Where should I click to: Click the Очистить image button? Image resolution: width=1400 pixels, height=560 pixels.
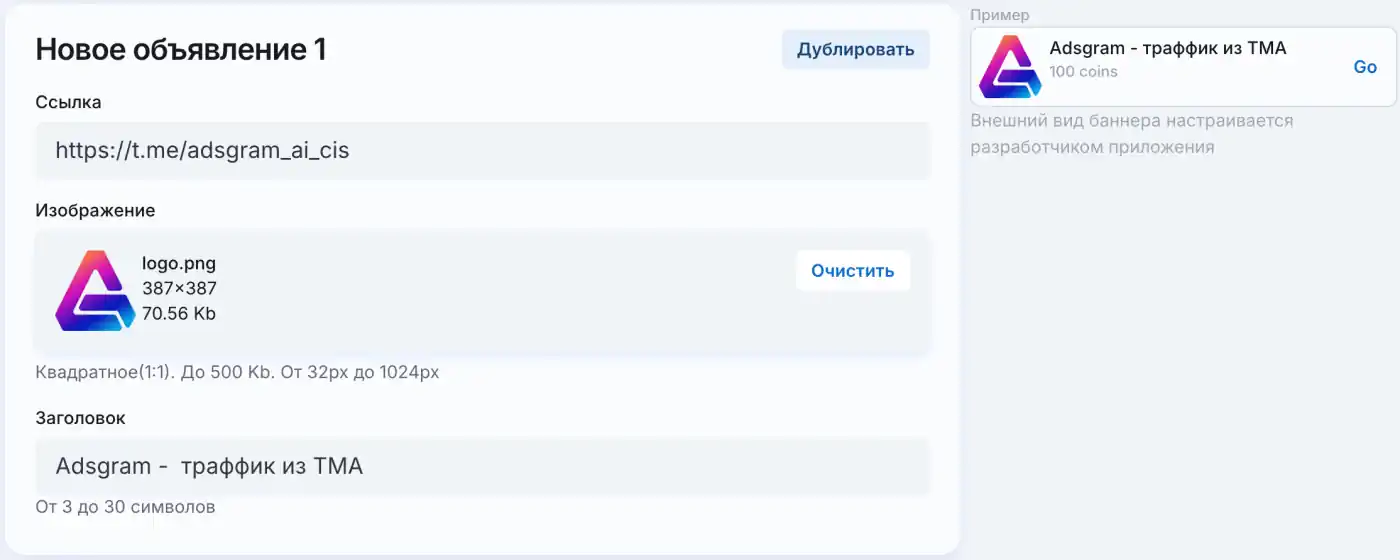coord(853,271)
